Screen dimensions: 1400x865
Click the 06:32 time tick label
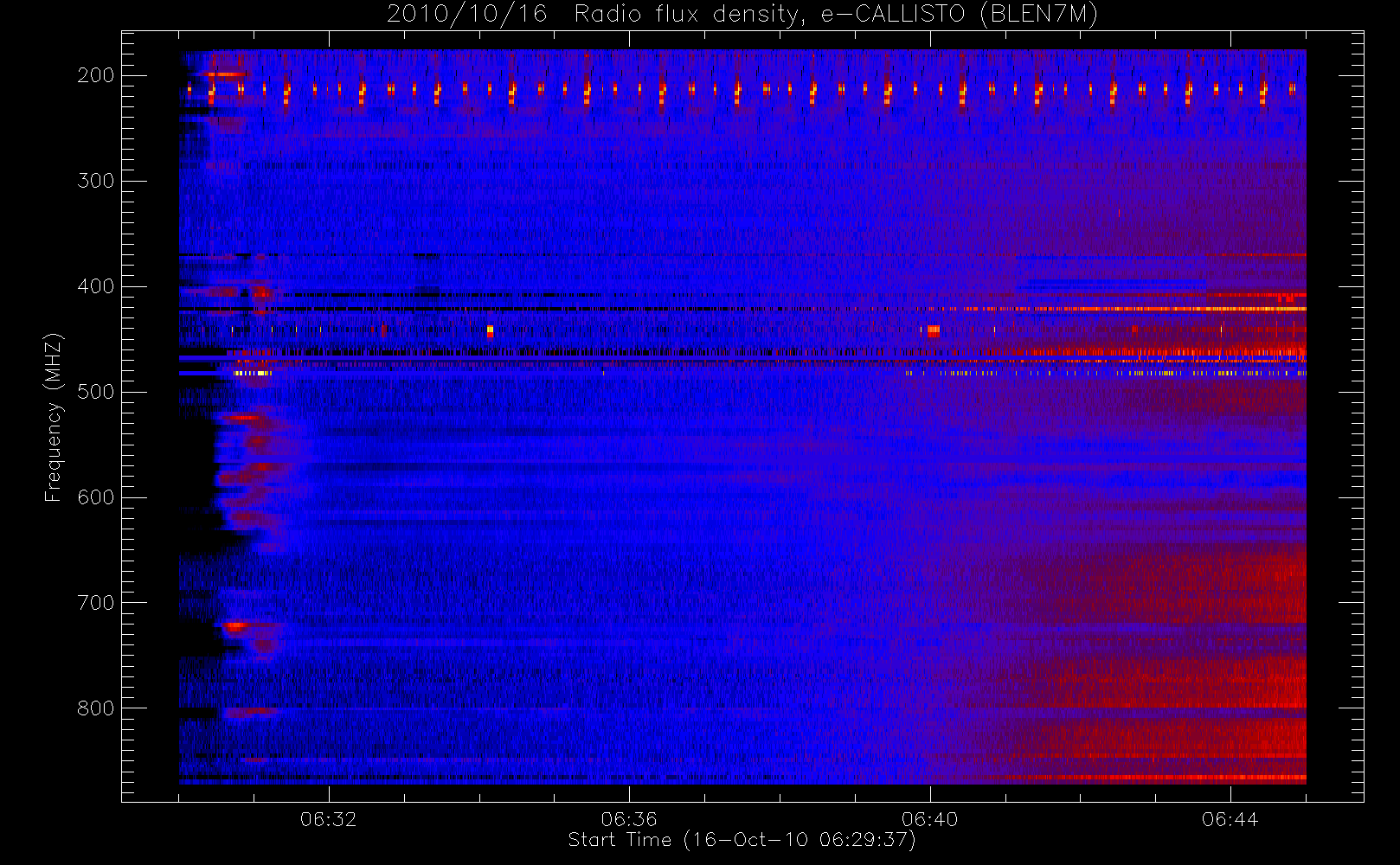tap(329, 819)
